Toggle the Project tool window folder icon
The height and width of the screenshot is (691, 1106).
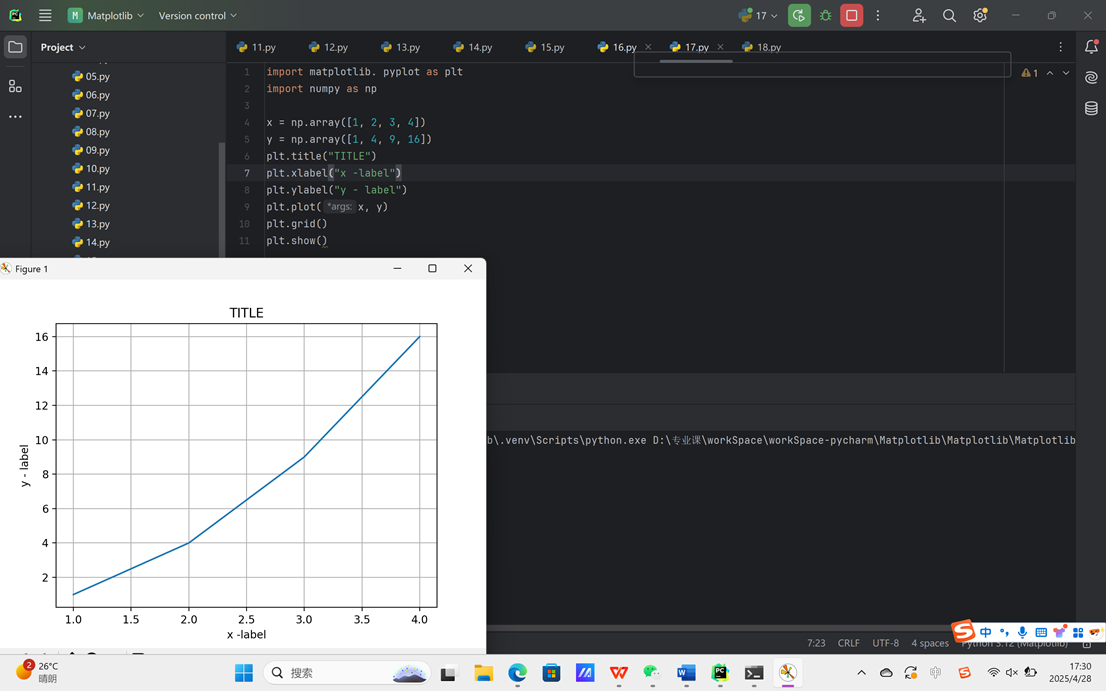(x=15, y=47)
